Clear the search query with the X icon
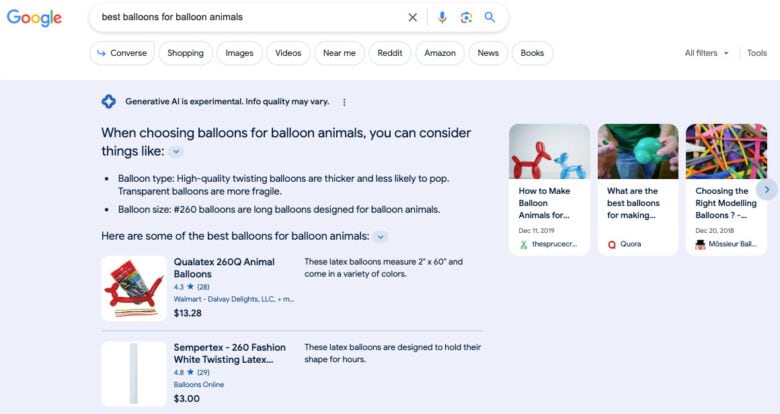The height and width of the screenshot is (414, 780). click(412, 17)
